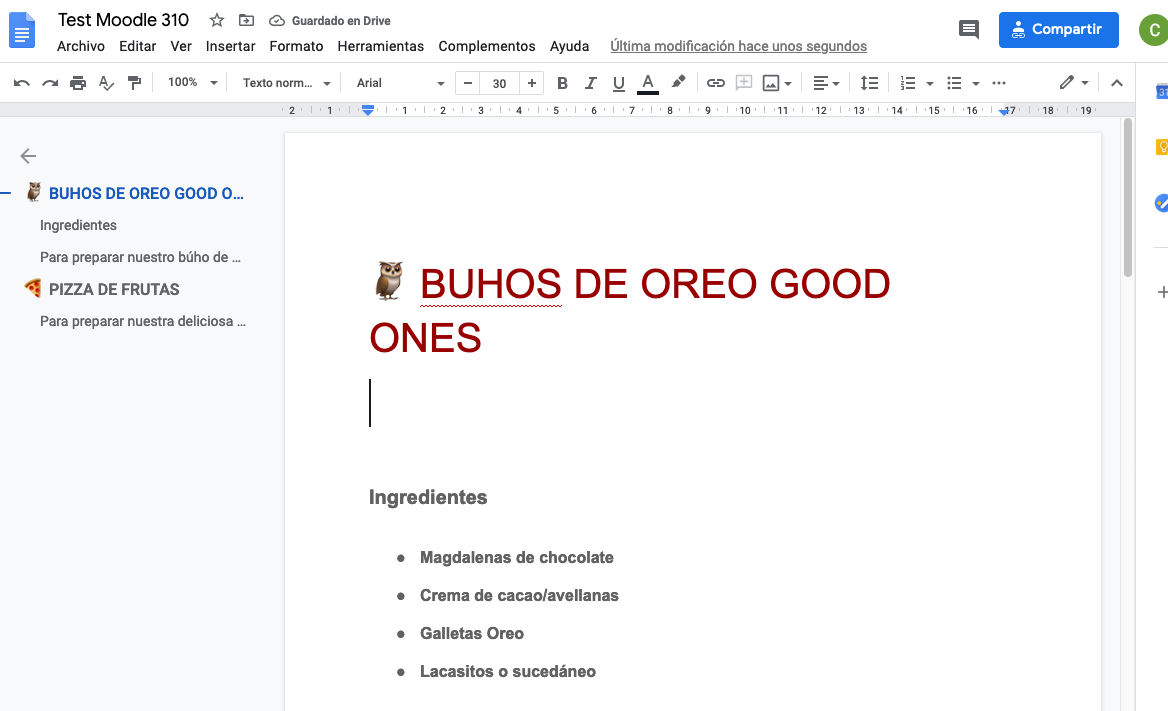Open the Ayuda menu

click(569, 46)
